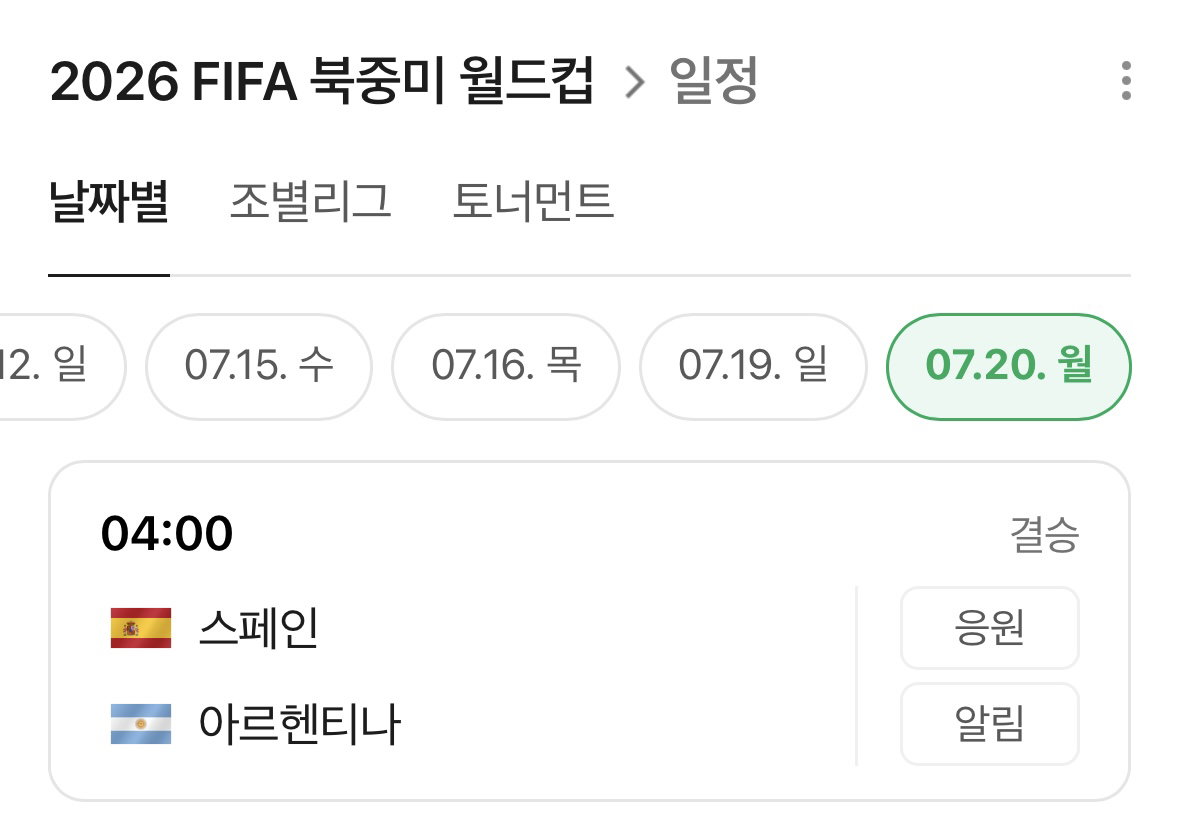Open the 2026 FIFA 북중미 월드컵 title link
This screenshot has width=1179, height=816.
pyautogui.click(x=322, y=81)
